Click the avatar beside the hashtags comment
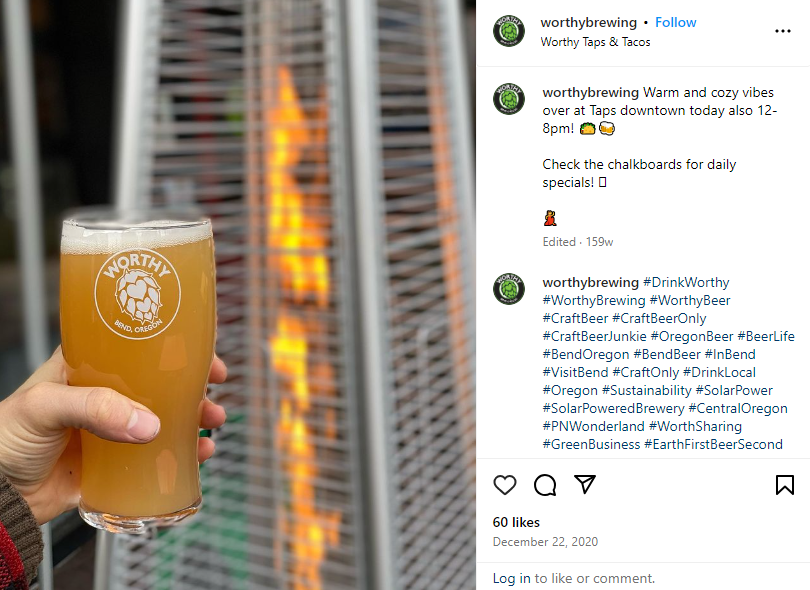This screenshot has width=810, height=590. [509, 288]
